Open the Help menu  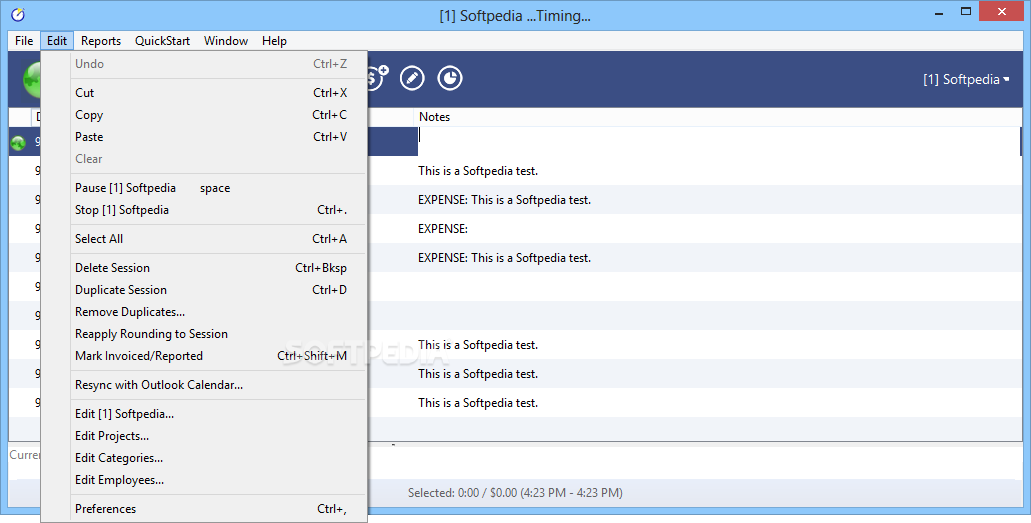point(274,41)
